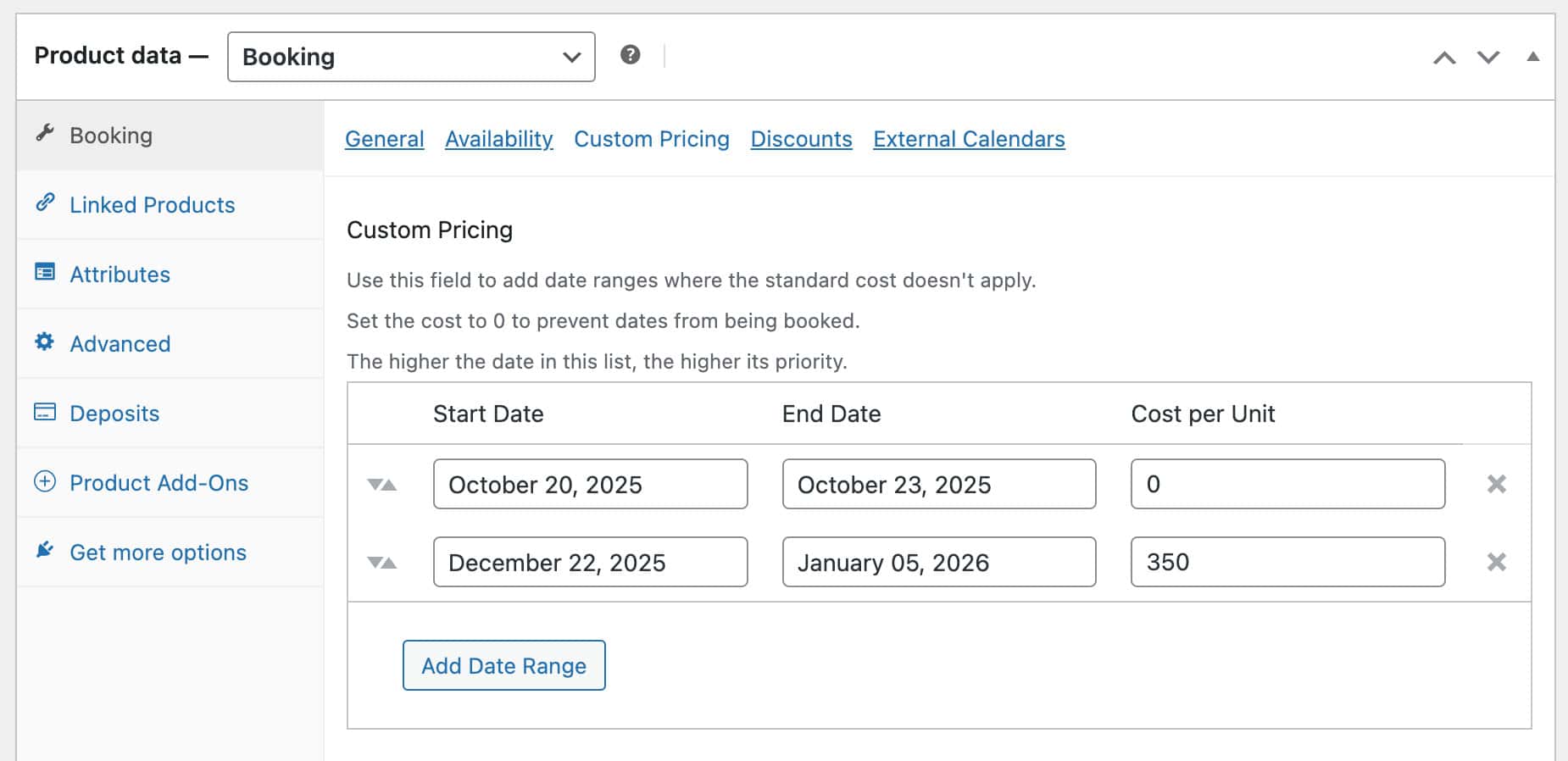The width and height of the screenshot is (1568, 761).
Task: Open Get more options sidebar item
Action: (x=158, y=553)
